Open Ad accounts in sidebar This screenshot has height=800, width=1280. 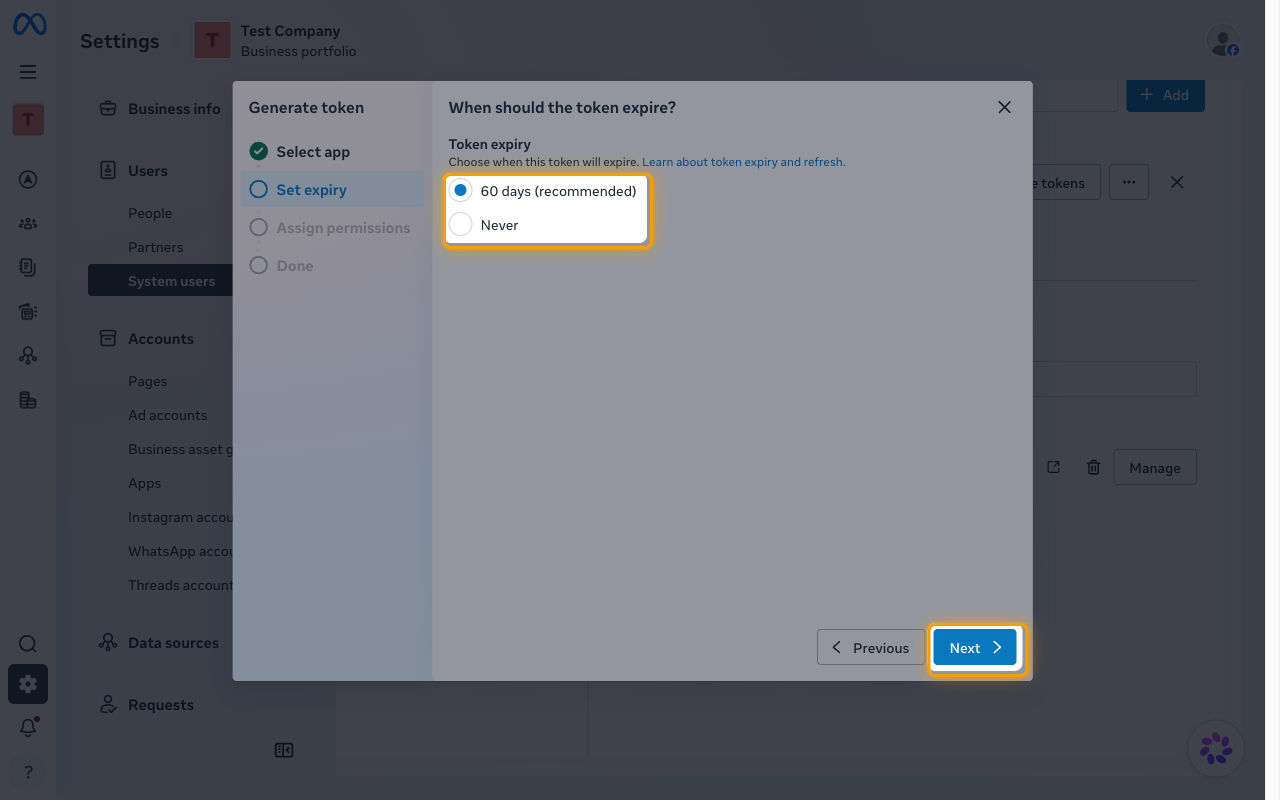(168, 415)
